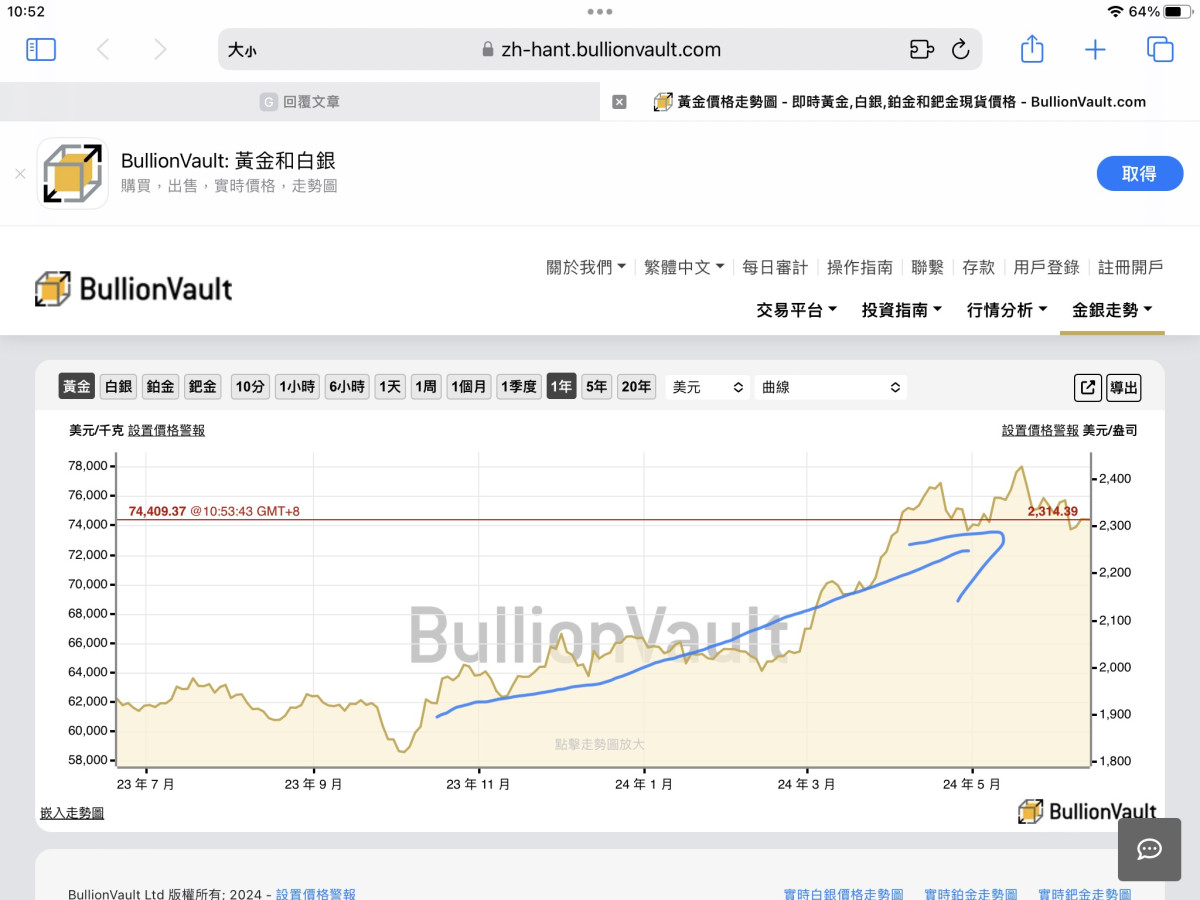Open 實時白銀價格走勢圖 footer link
Screen dimensions: 1200x900
(843, 894)
